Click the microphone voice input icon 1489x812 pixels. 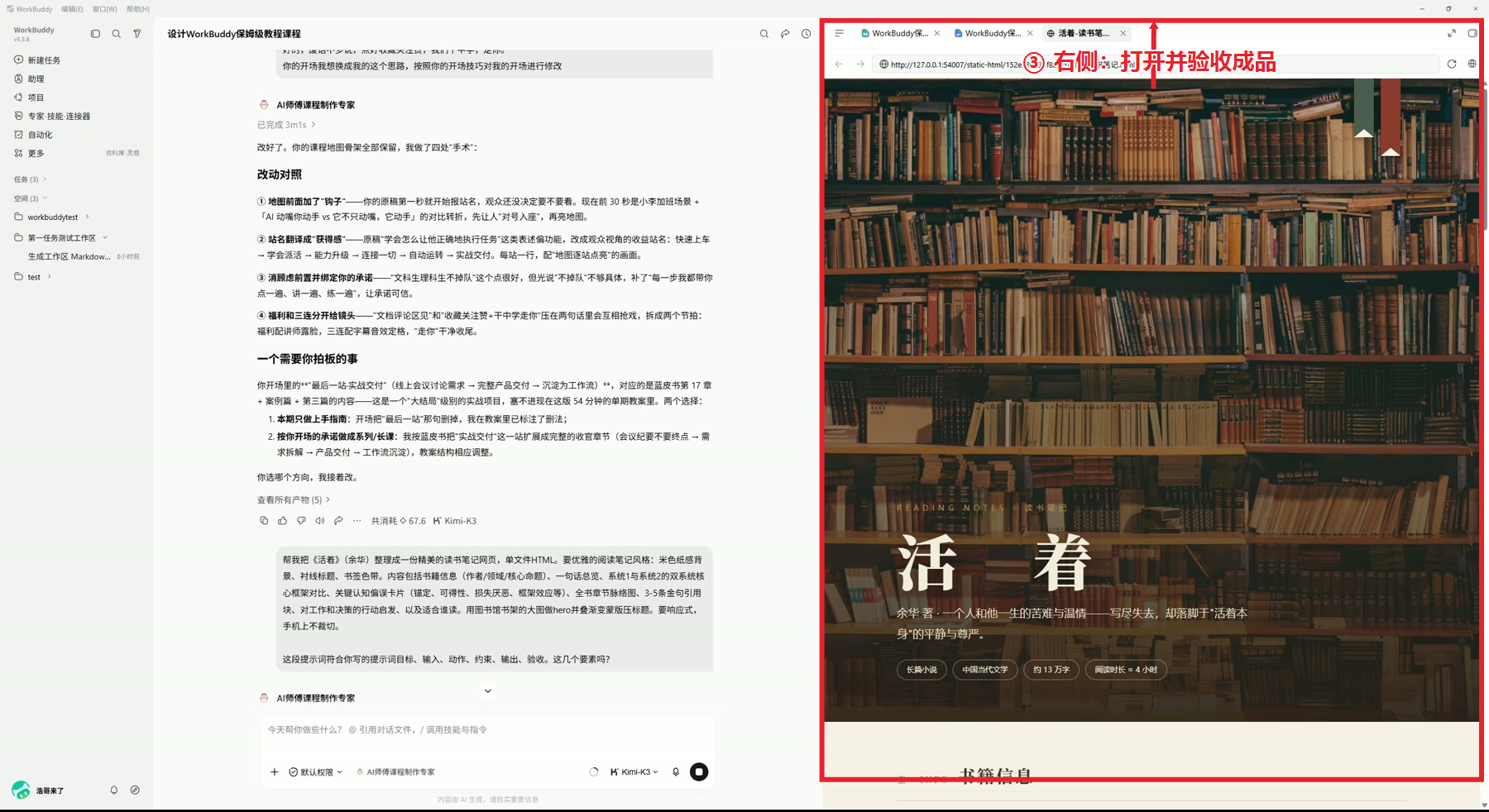point(676,771)
